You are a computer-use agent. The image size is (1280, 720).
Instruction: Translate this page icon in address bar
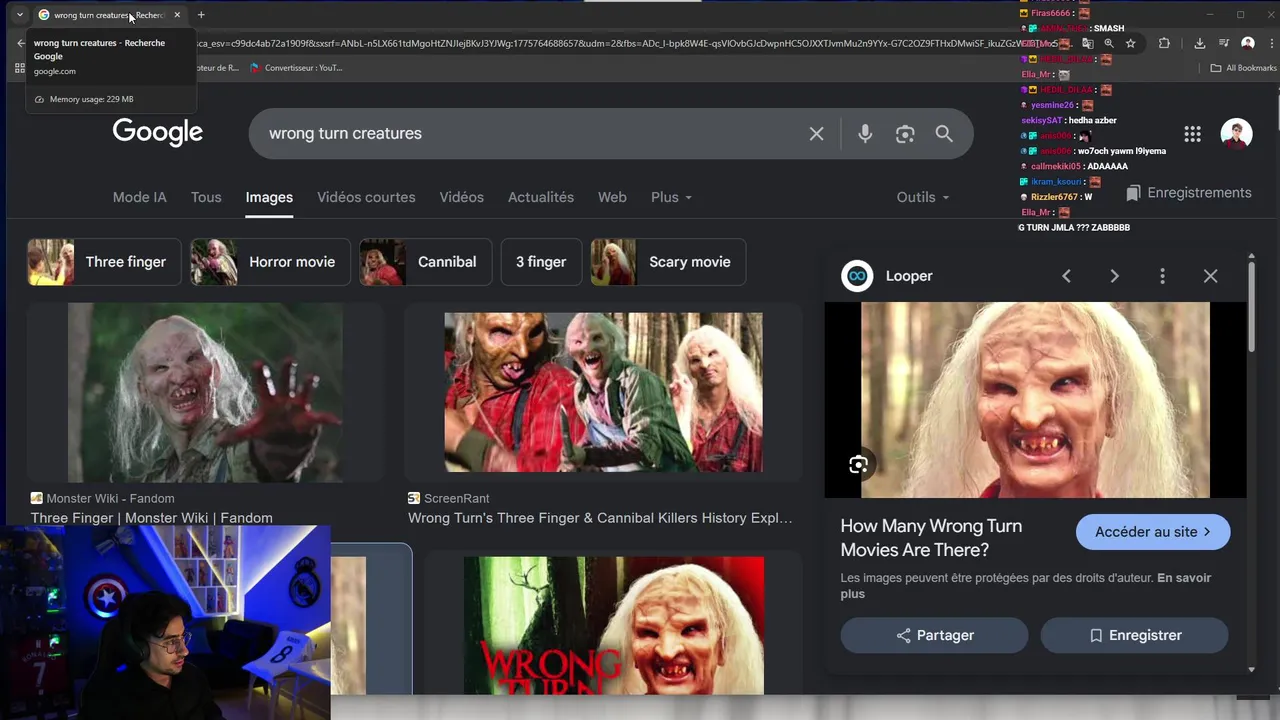1087,44
